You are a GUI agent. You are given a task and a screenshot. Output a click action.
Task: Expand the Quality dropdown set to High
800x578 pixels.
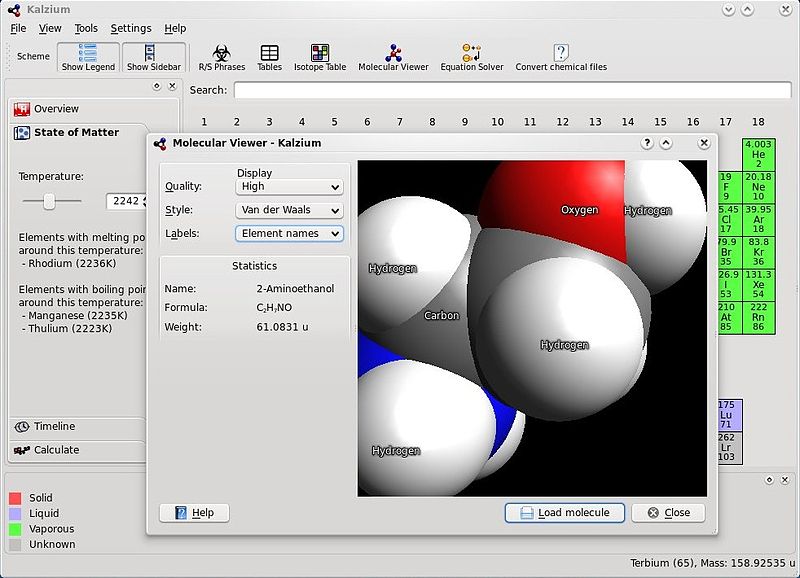point(289,187)
